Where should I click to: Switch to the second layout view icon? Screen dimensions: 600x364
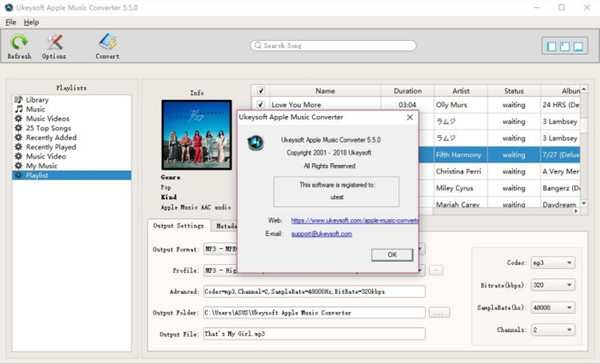(565, 47)
